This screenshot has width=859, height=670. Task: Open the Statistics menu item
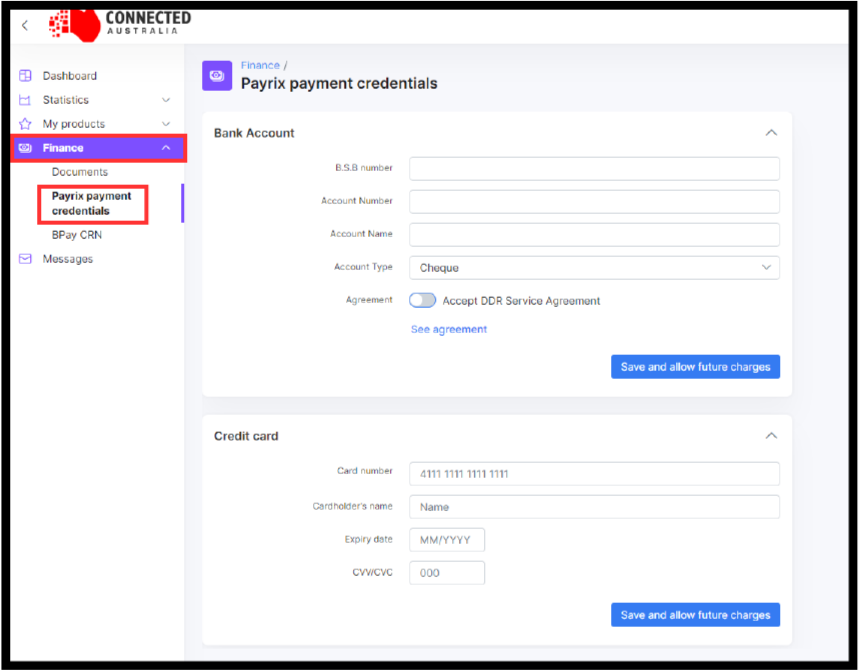[x=66, y=100]
